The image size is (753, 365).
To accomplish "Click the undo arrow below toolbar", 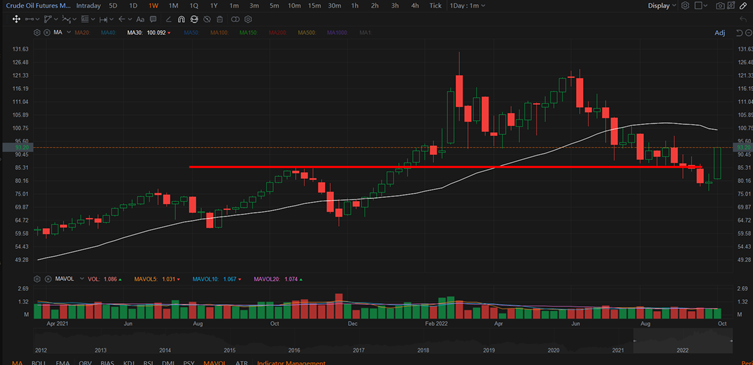I will click(744, 19).
